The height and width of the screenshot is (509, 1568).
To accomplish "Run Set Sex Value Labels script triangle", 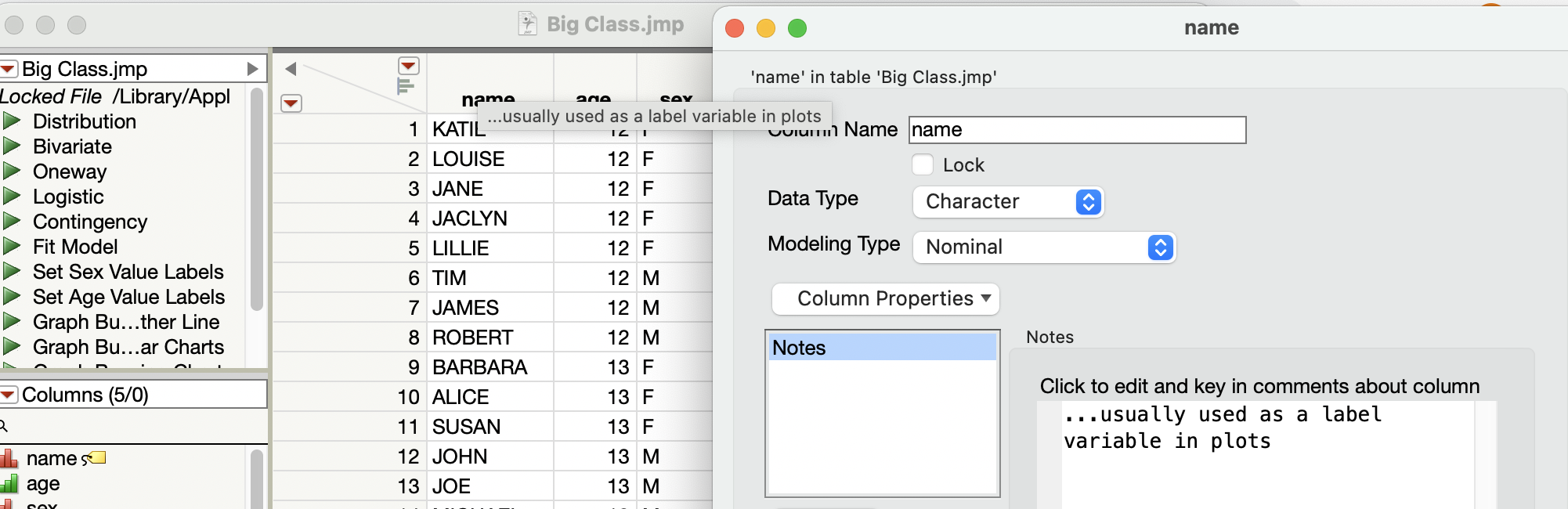I will pos(12,272).
